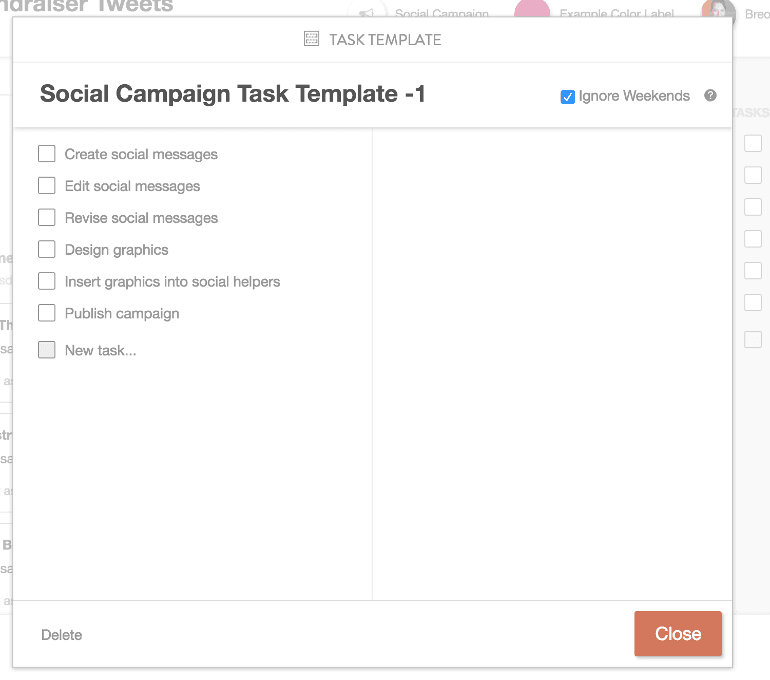
Task: Toggle the Ignore Weekends checkbox
Action: tap(568, 97)
